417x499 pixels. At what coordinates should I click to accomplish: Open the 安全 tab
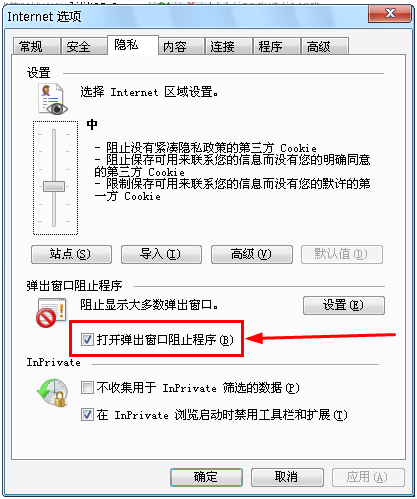coord(84,46)
